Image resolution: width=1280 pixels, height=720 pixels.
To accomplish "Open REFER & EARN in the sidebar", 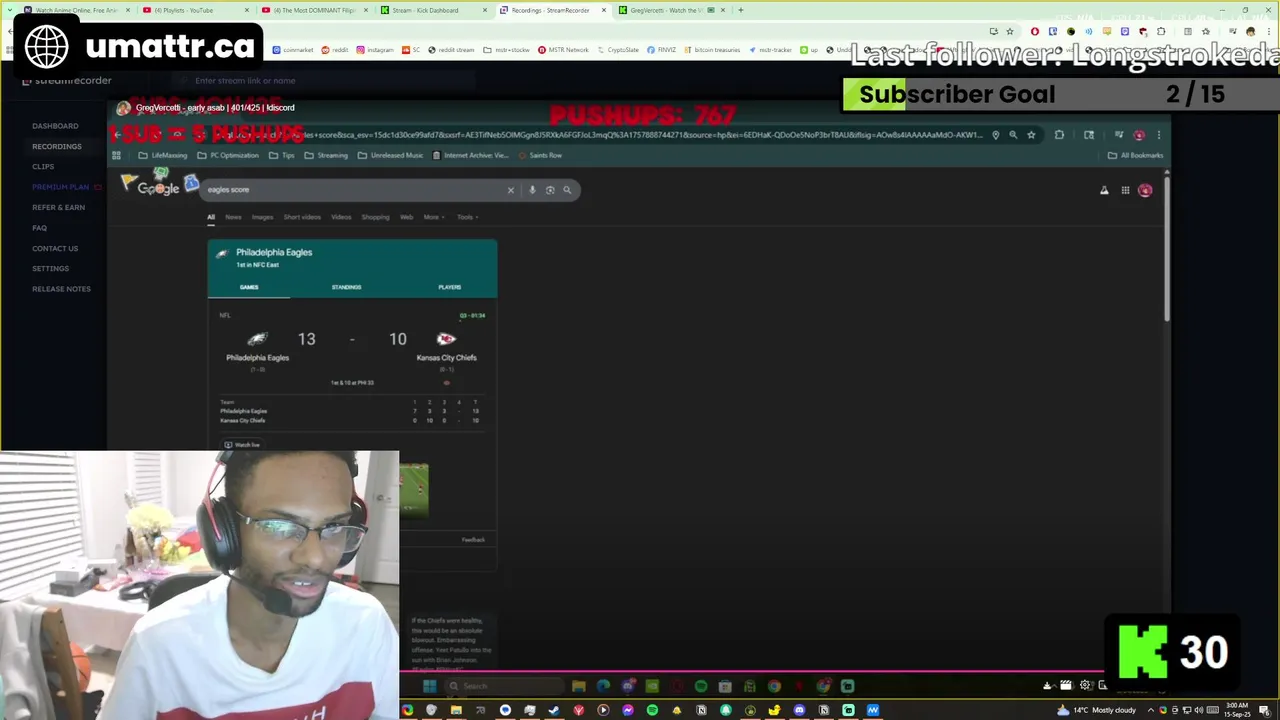I will pyautogui.click(x=58, y=207).
